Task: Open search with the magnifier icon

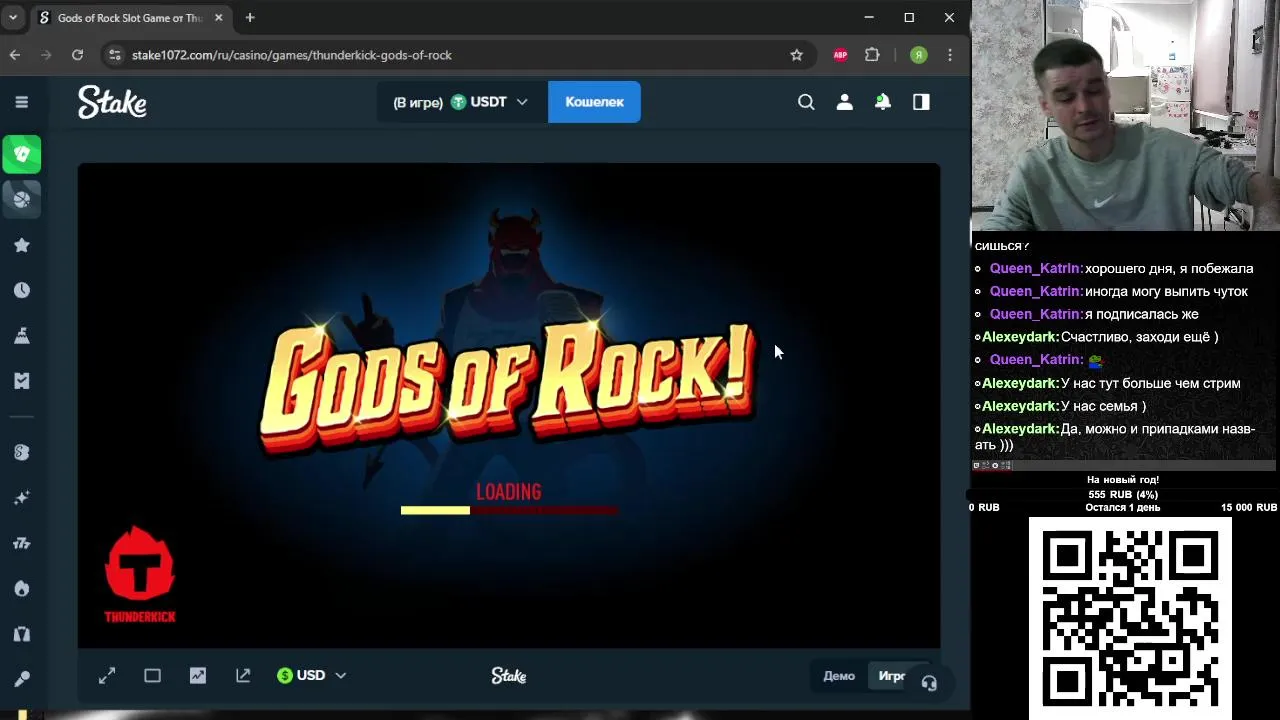Action: click(x=806, y=102)
